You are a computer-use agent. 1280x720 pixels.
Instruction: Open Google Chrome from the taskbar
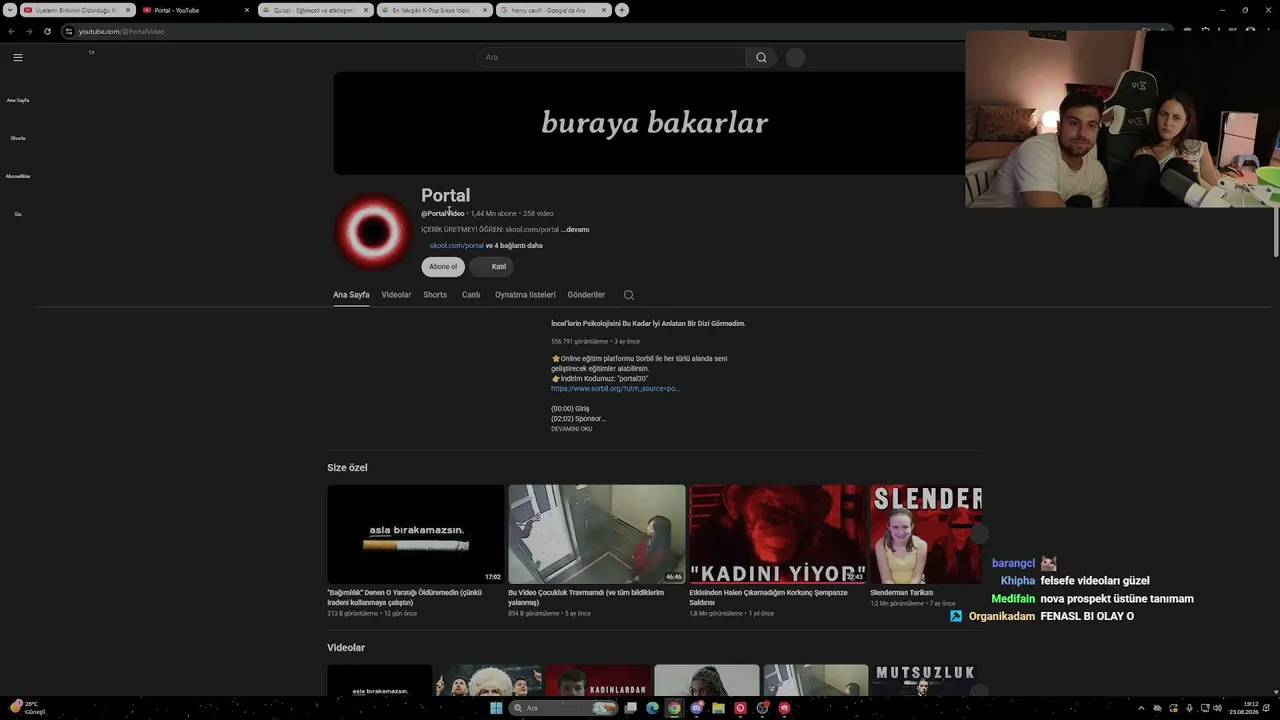pos(675,708)
